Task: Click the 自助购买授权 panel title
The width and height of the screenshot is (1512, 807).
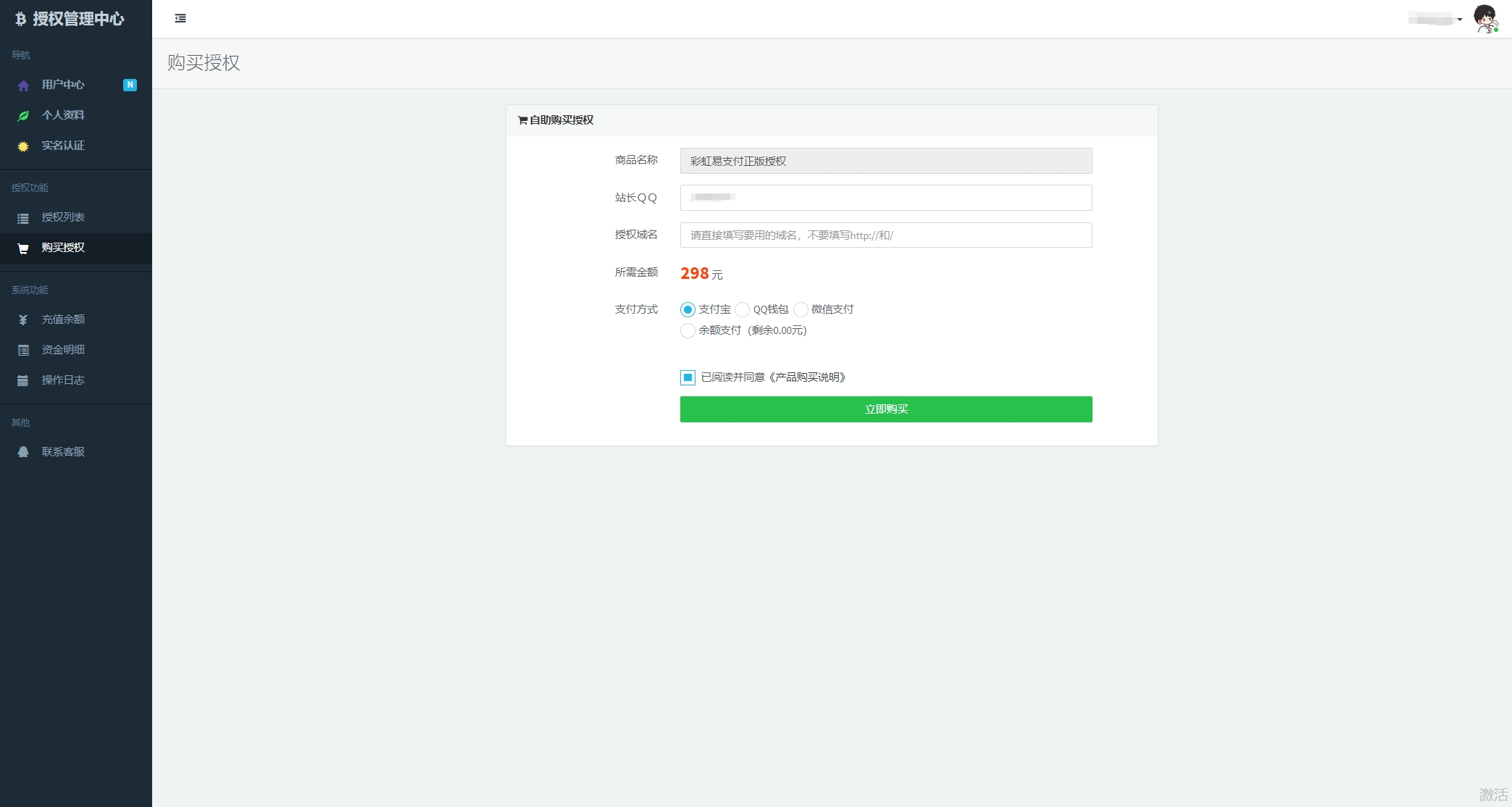Action: tap(561, 120)
